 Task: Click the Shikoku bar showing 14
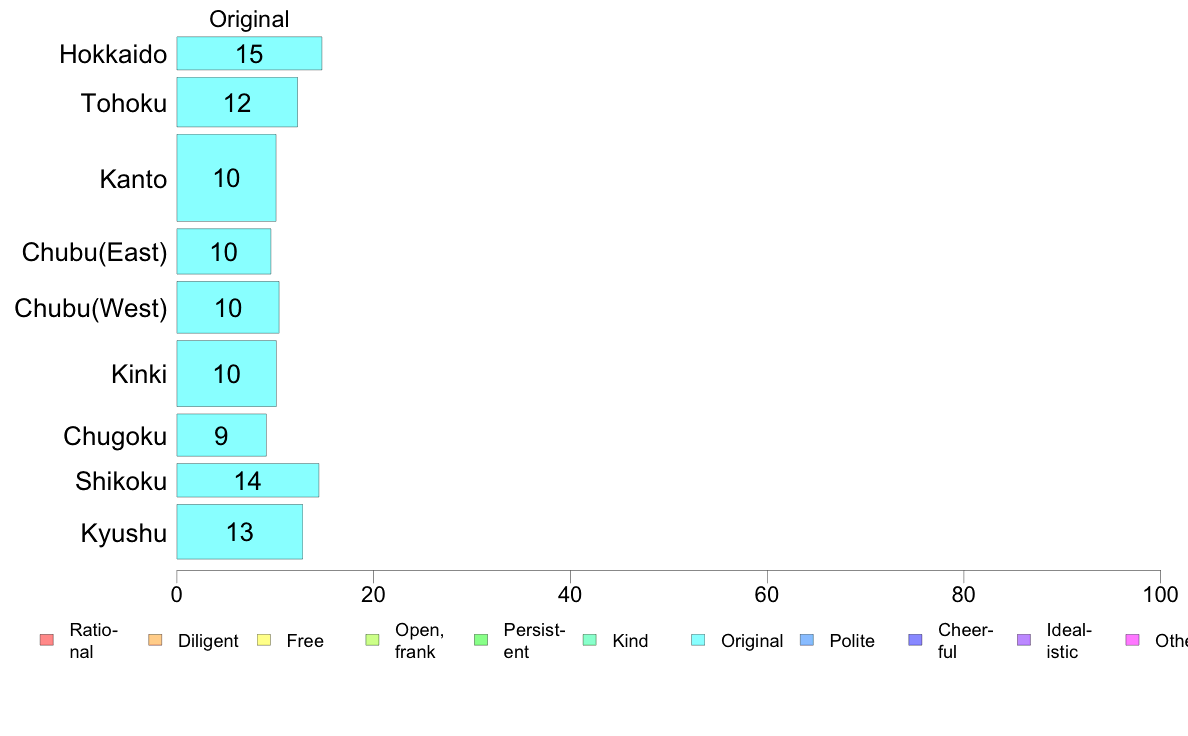click(248, 481)
